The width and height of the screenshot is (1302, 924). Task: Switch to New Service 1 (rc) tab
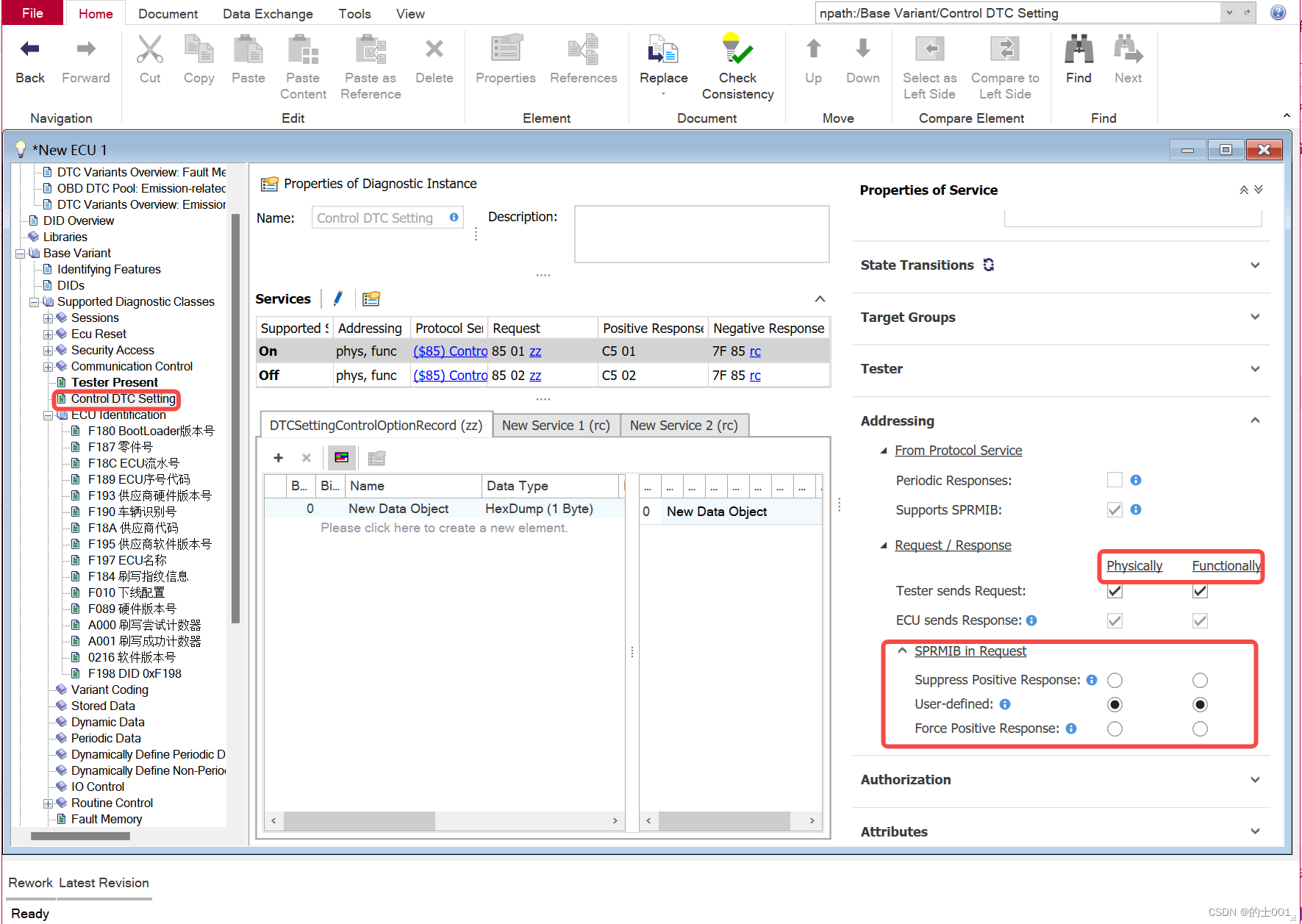[556, 426]
